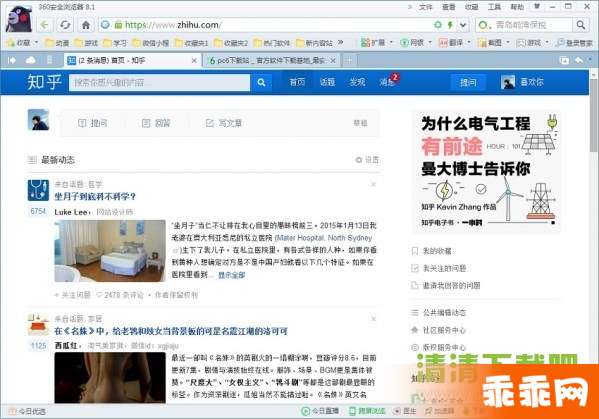Viewport: 599px width, 419px height.
Task: Click the address bar showing zhihu.com
Action: 267,25
